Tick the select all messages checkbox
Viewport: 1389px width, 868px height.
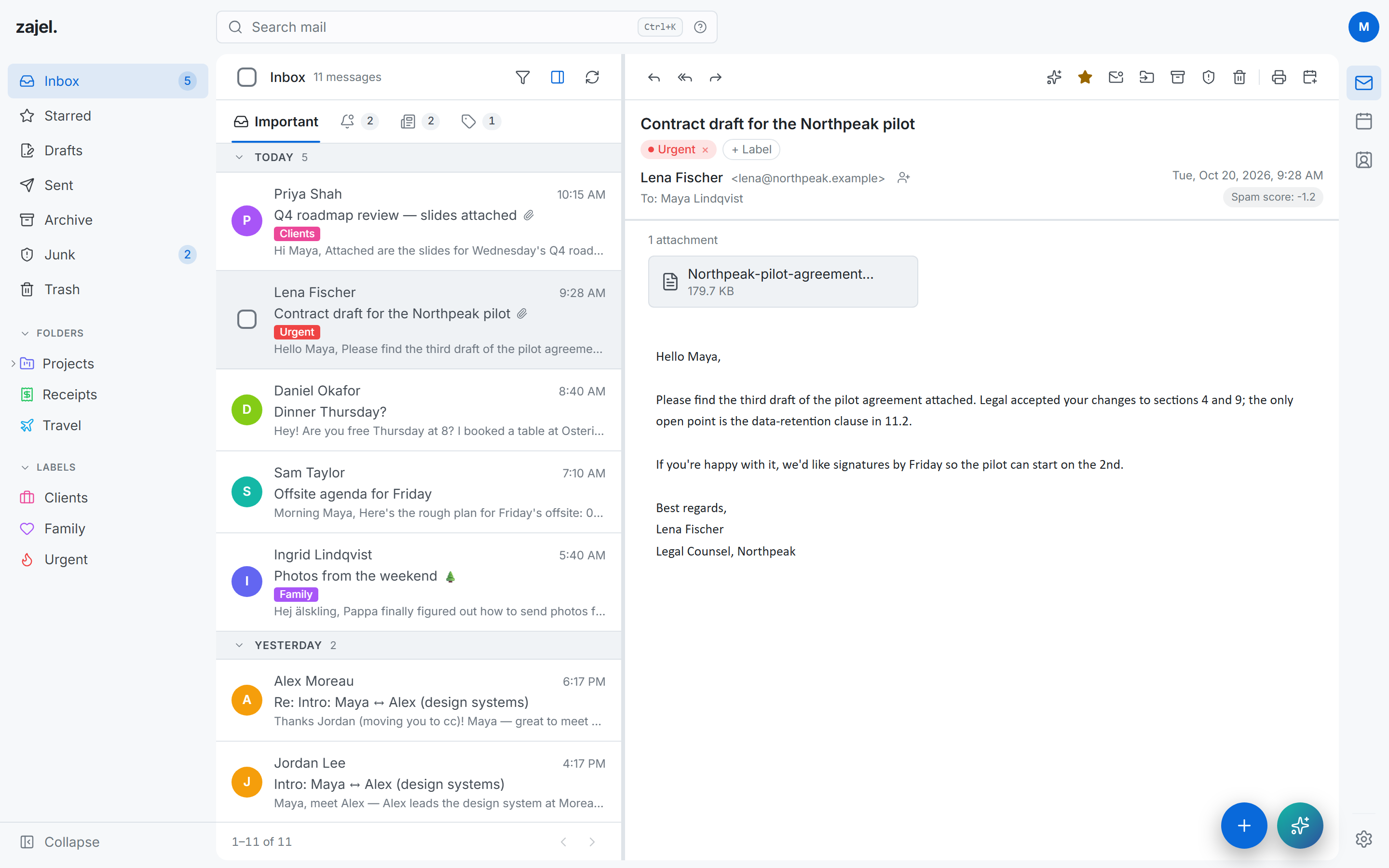coord(247,77)
